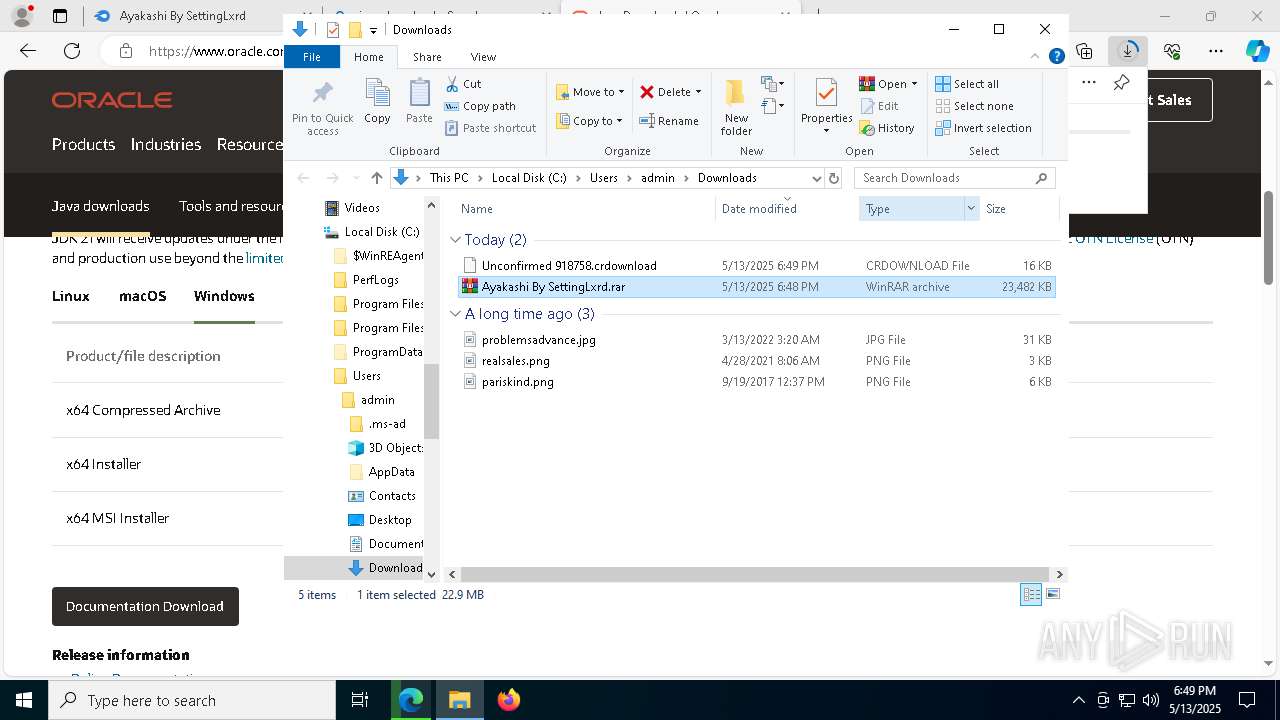
Task: Open Explorer Help question mark icon
Action: coord(1056,57)
